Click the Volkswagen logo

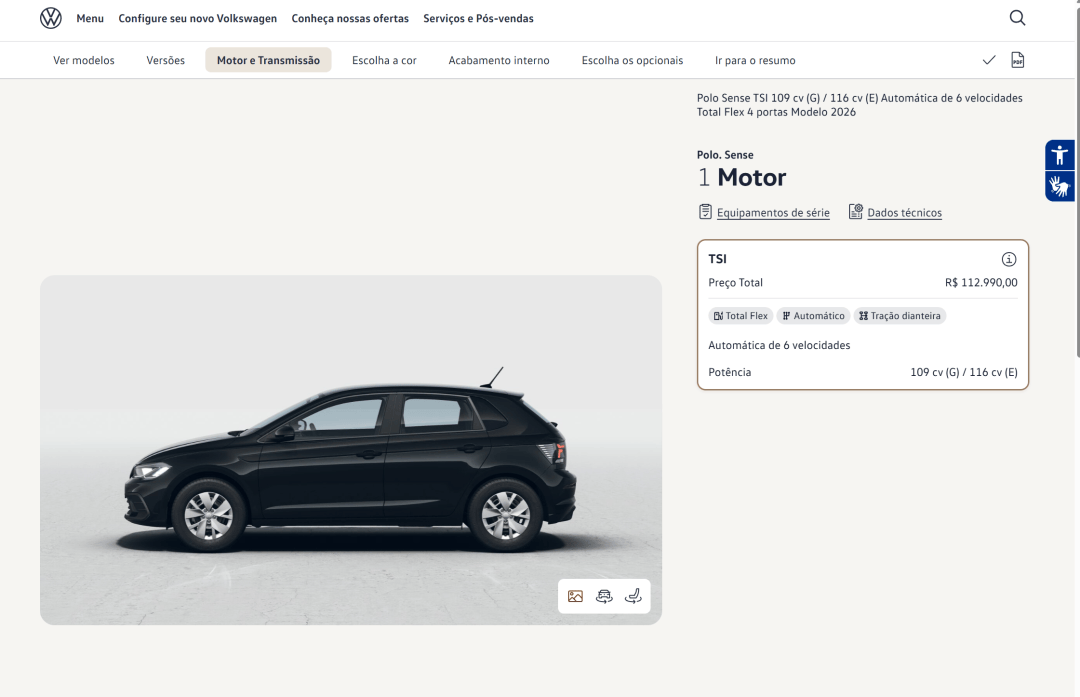[x=50, y=19]
